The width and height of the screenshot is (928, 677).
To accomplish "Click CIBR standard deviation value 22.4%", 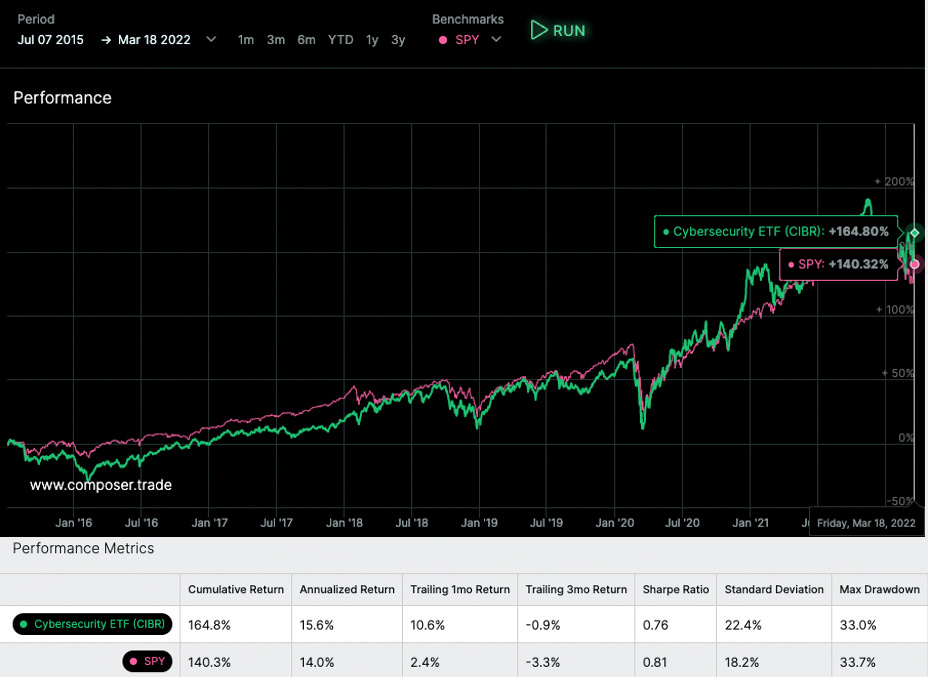I will click(x=742, y=625).
